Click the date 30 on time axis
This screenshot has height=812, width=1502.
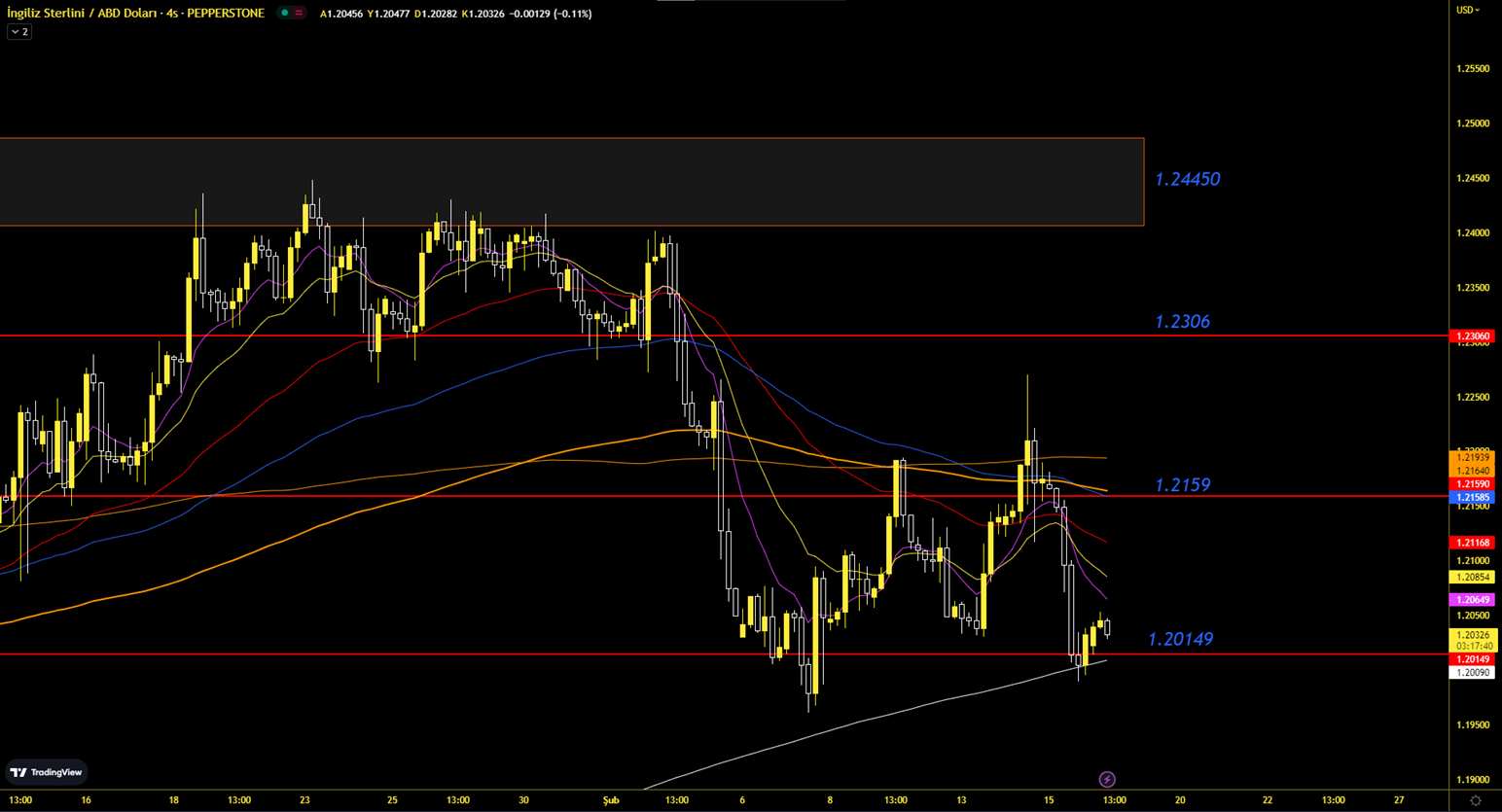[x=523, y=800]
